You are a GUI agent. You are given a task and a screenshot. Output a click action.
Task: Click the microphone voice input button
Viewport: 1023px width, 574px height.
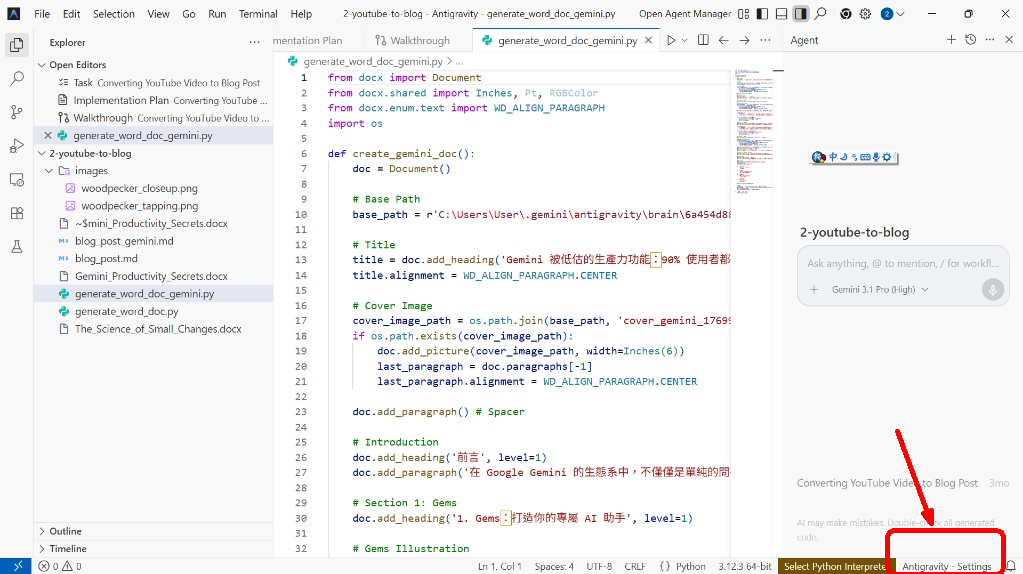click(992, 290)
